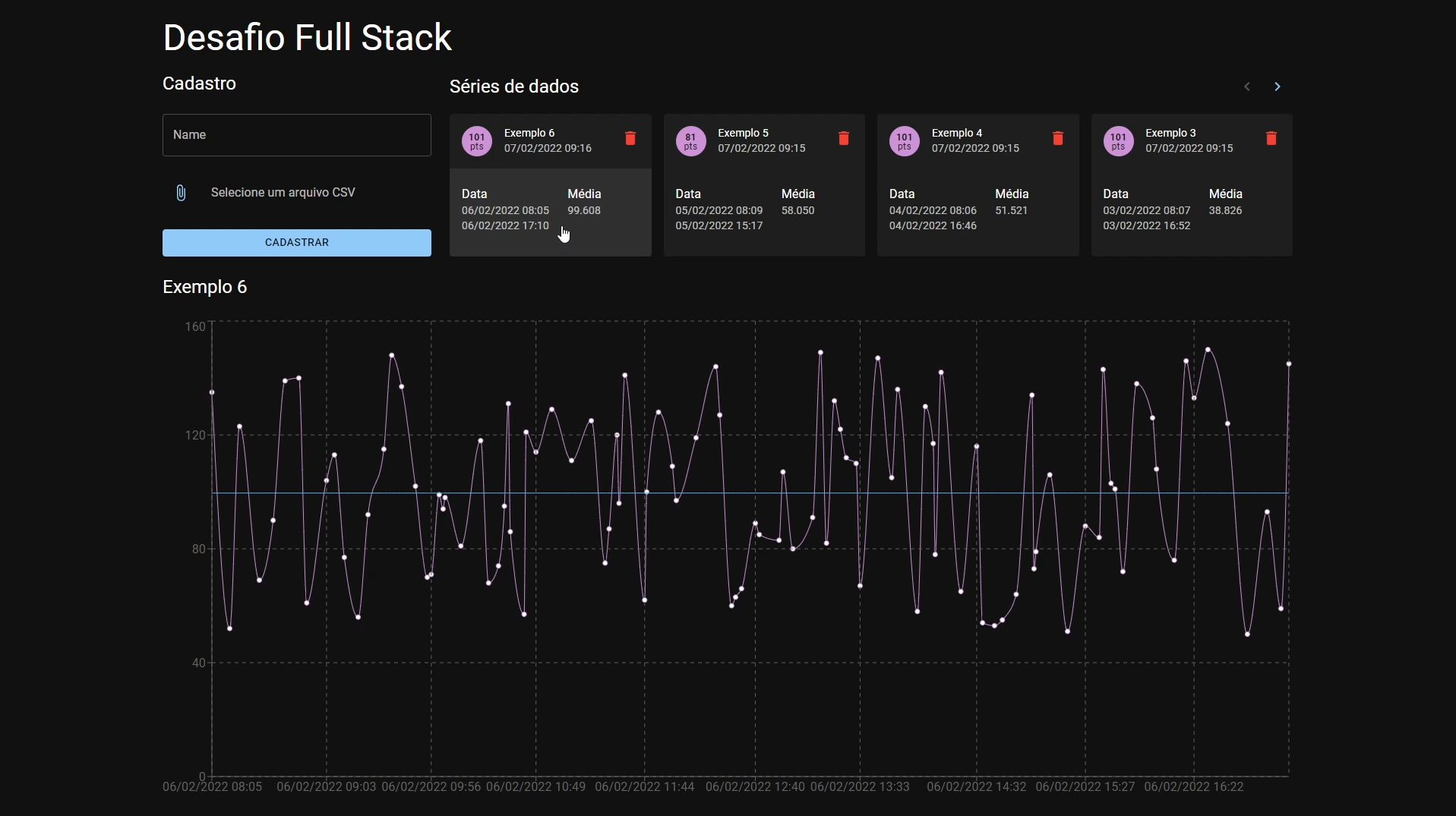This screenshot has width=1456, height=816.
Task: Click the Cadastro heading
Action: pos(199,83)
